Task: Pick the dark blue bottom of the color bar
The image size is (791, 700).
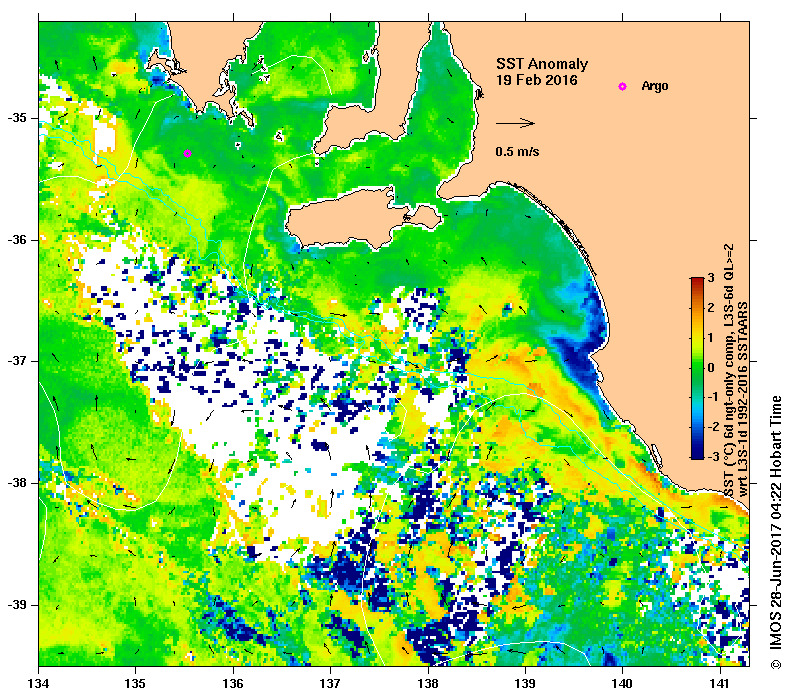Action: click(697, 451)
